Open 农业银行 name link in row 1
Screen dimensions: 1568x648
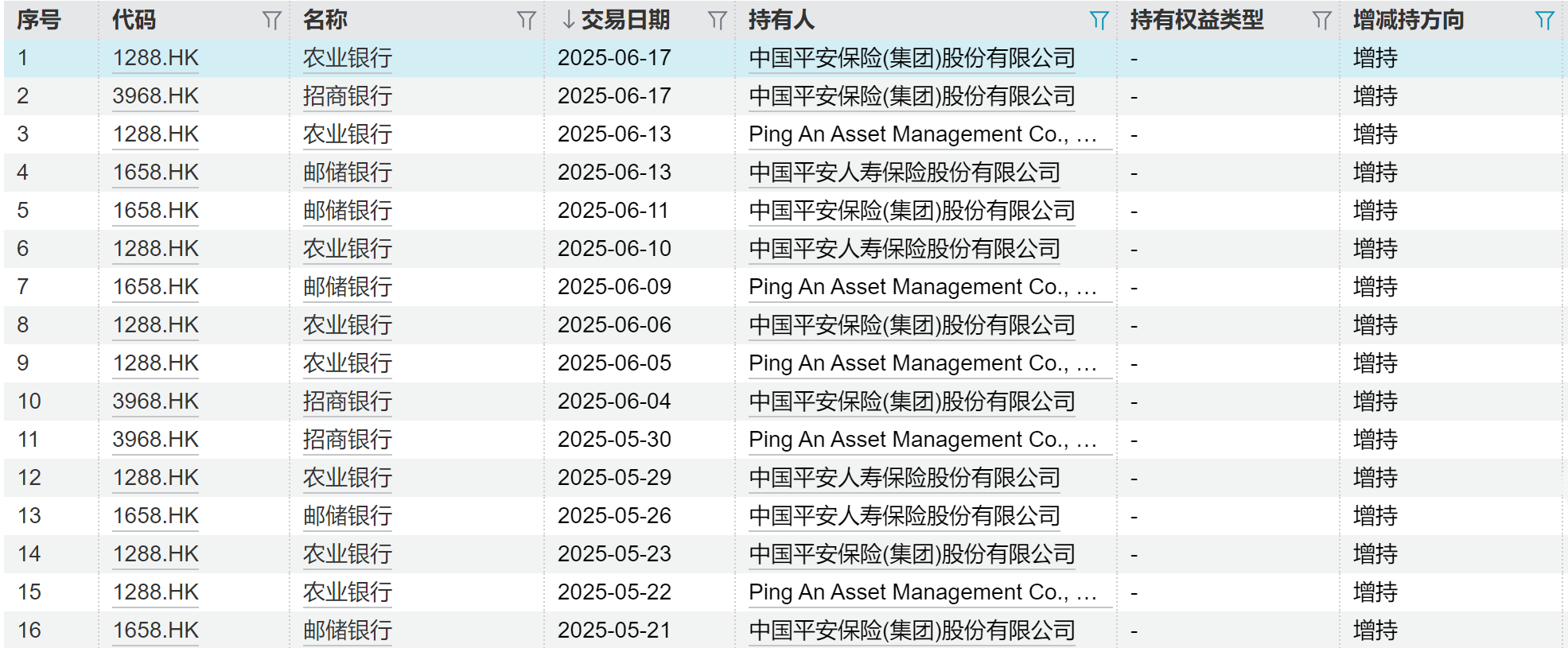click(x=348, y=58)
